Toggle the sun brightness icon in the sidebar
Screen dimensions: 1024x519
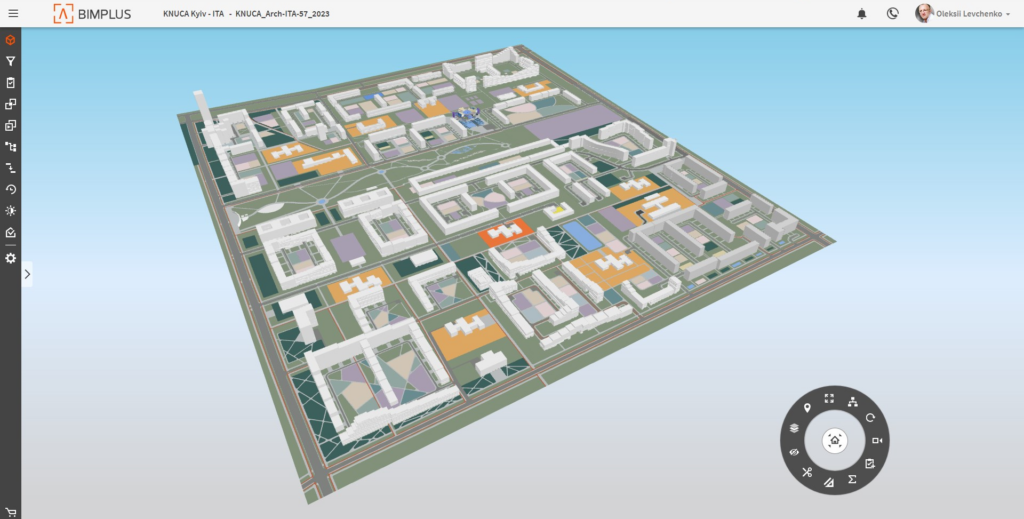10,211
